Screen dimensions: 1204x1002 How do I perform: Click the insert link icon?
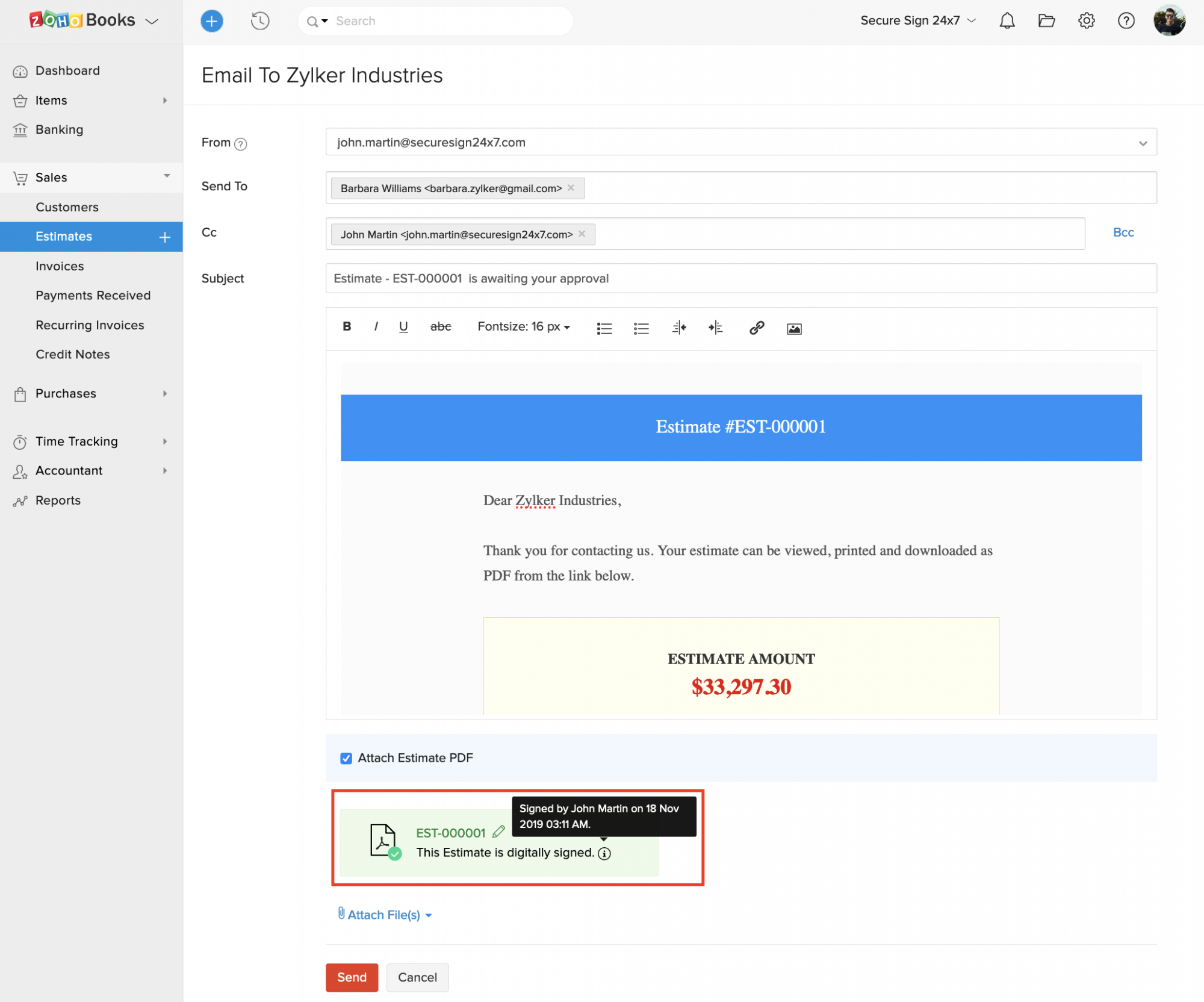tap(757, 327)
